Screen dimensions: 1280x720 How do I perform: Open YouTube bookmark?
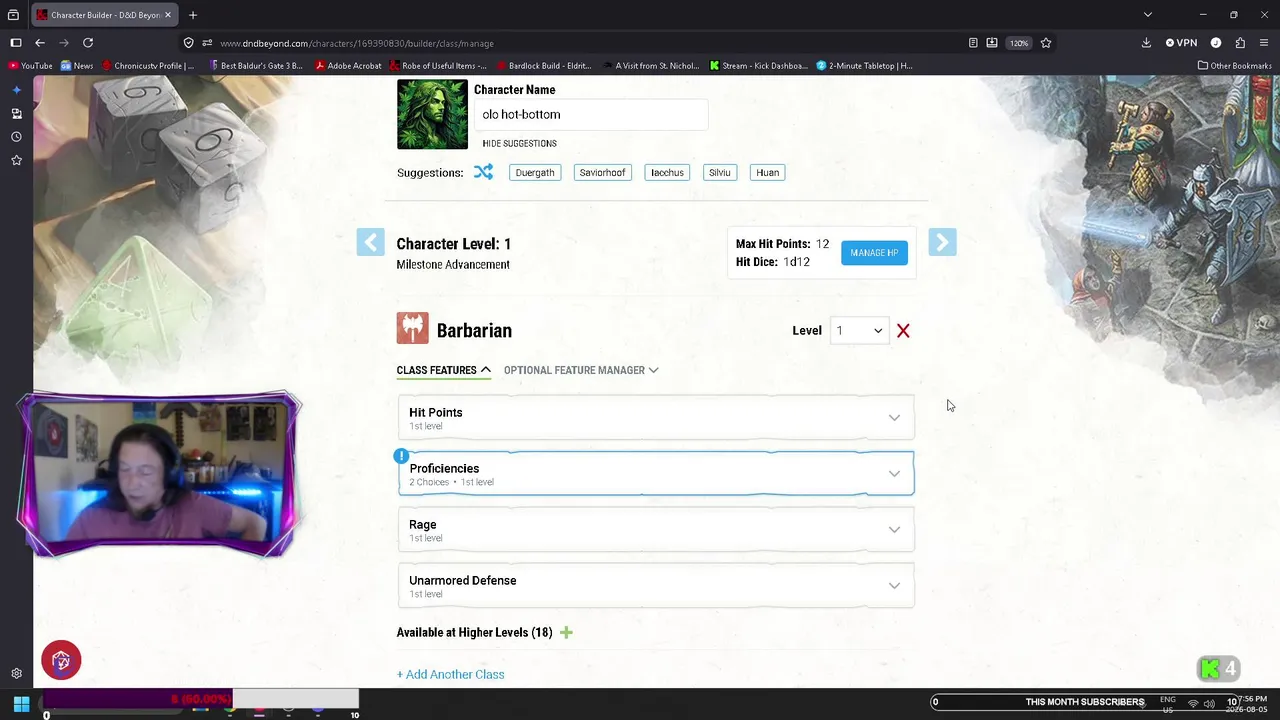[x=30, y=66]
